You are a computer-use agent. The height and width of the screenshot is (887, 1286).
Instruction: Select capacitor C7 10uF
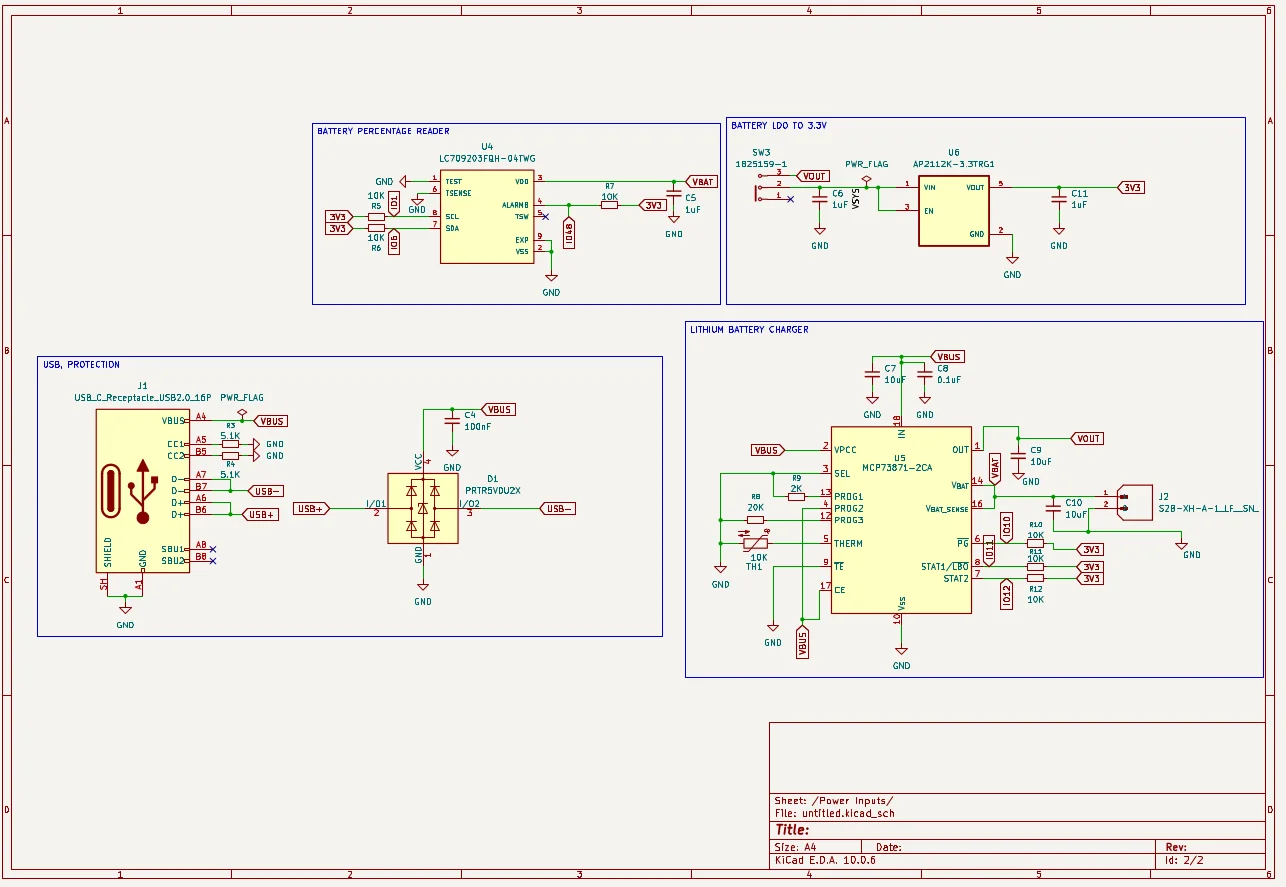[x=872, y=376]
